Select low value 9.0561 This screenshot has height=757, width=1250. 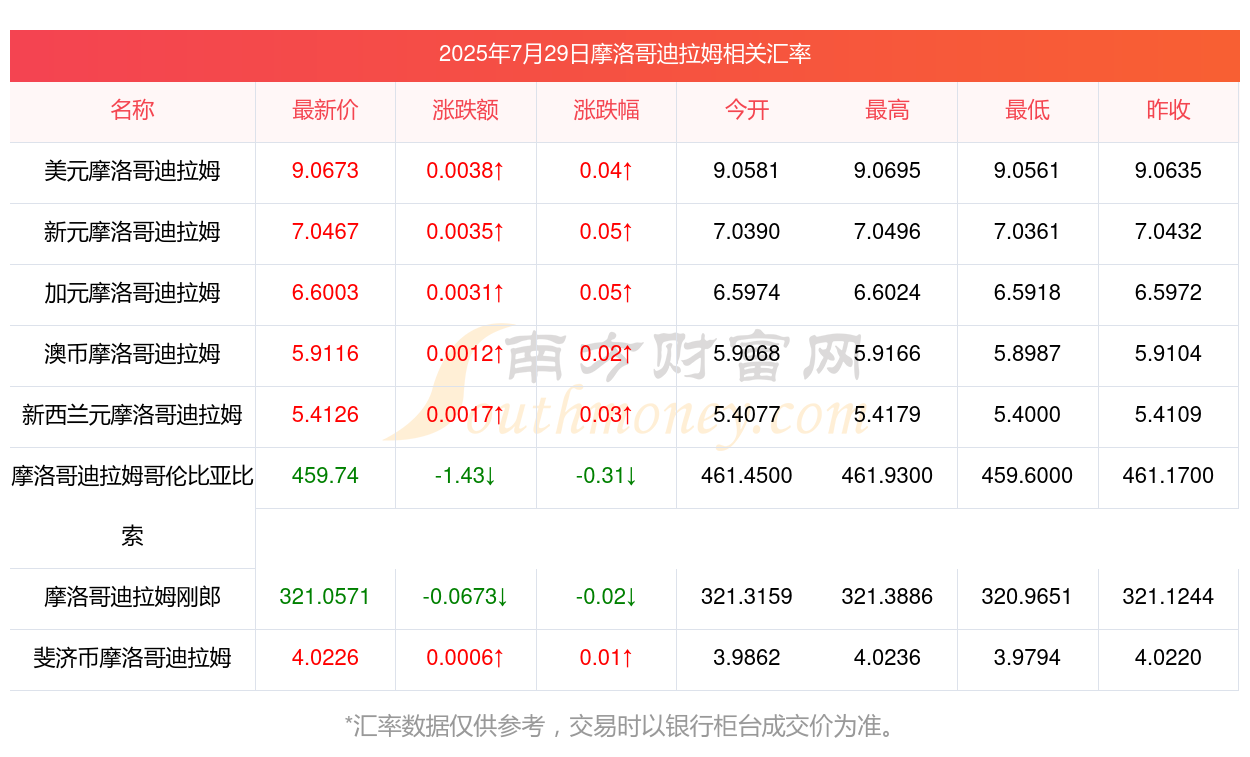click(x=1028, y=171)
